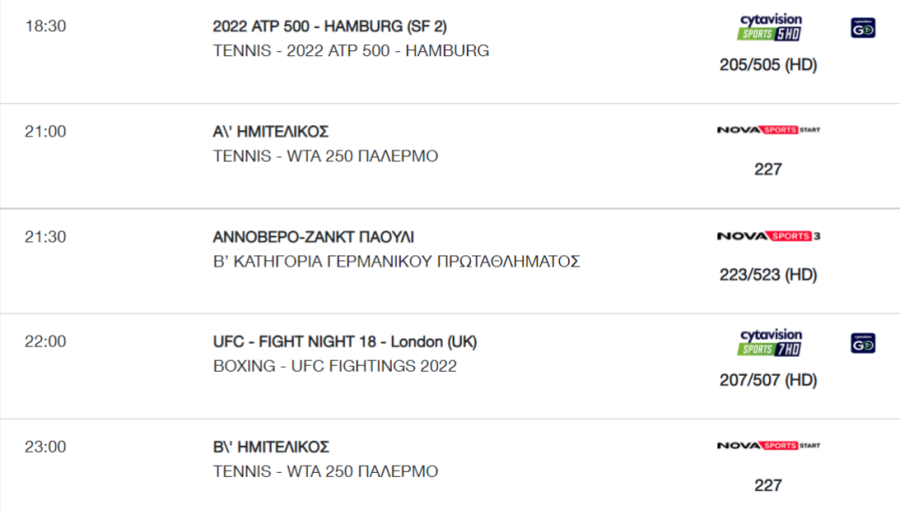Click channel number 207/507 (HD)
Screen dimensions: 900x510
tap(768, 380)
